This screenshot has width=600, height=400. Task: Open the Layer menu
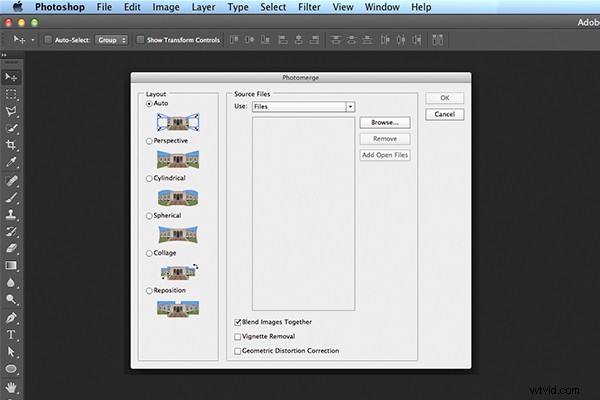click(x=203, y=7)
